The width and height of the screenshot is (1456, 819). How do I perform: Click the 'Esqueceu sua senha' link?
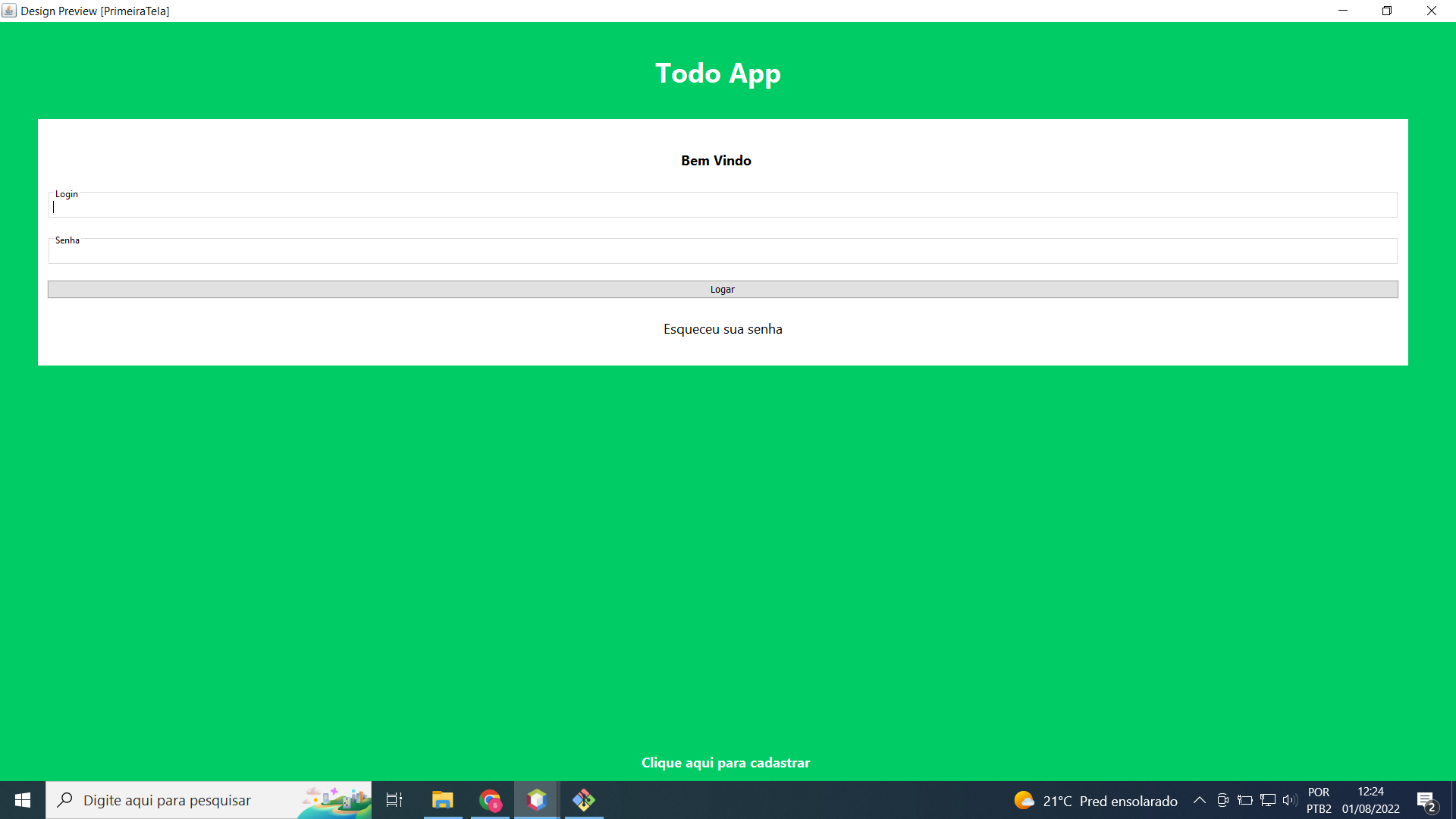pos(723,329)
